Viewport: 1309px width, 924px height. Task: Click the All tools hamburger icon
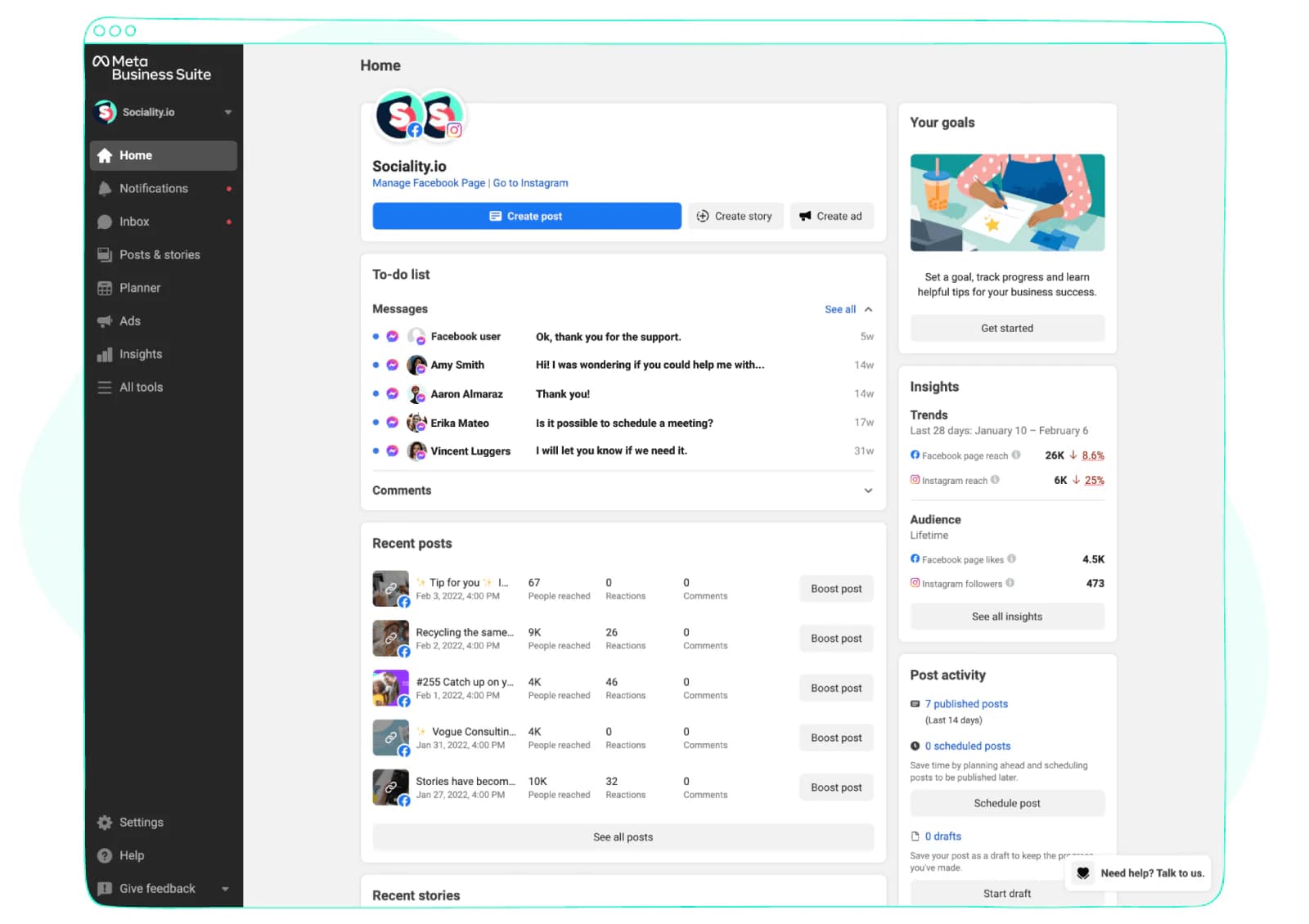[105, 388]
